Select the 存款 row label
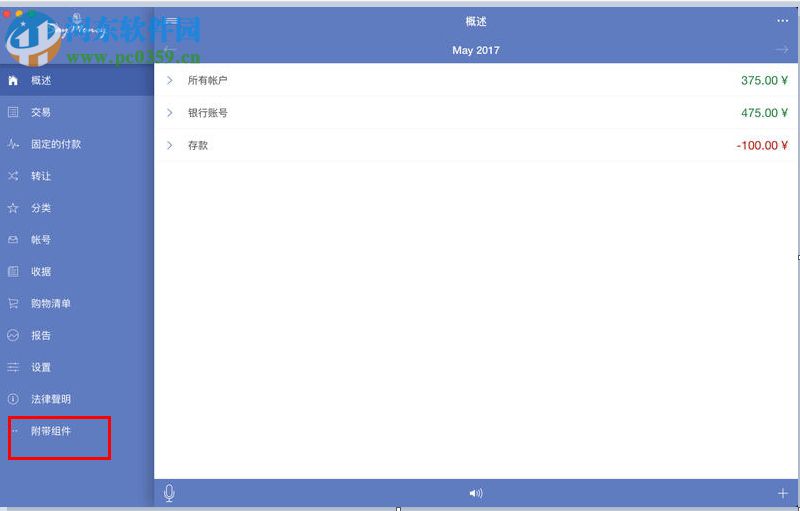 pos(197,145)
